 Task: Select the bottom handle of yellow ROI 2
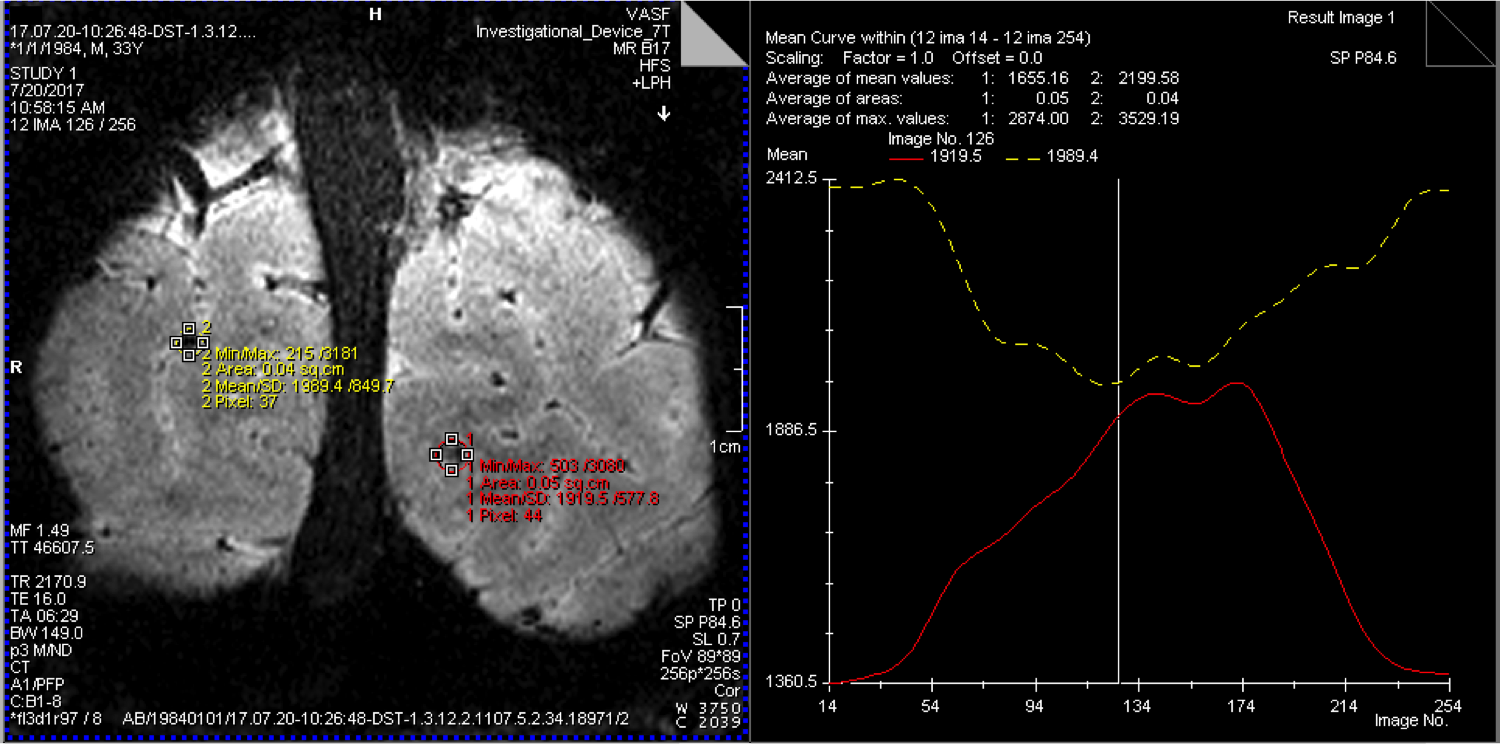189,355
